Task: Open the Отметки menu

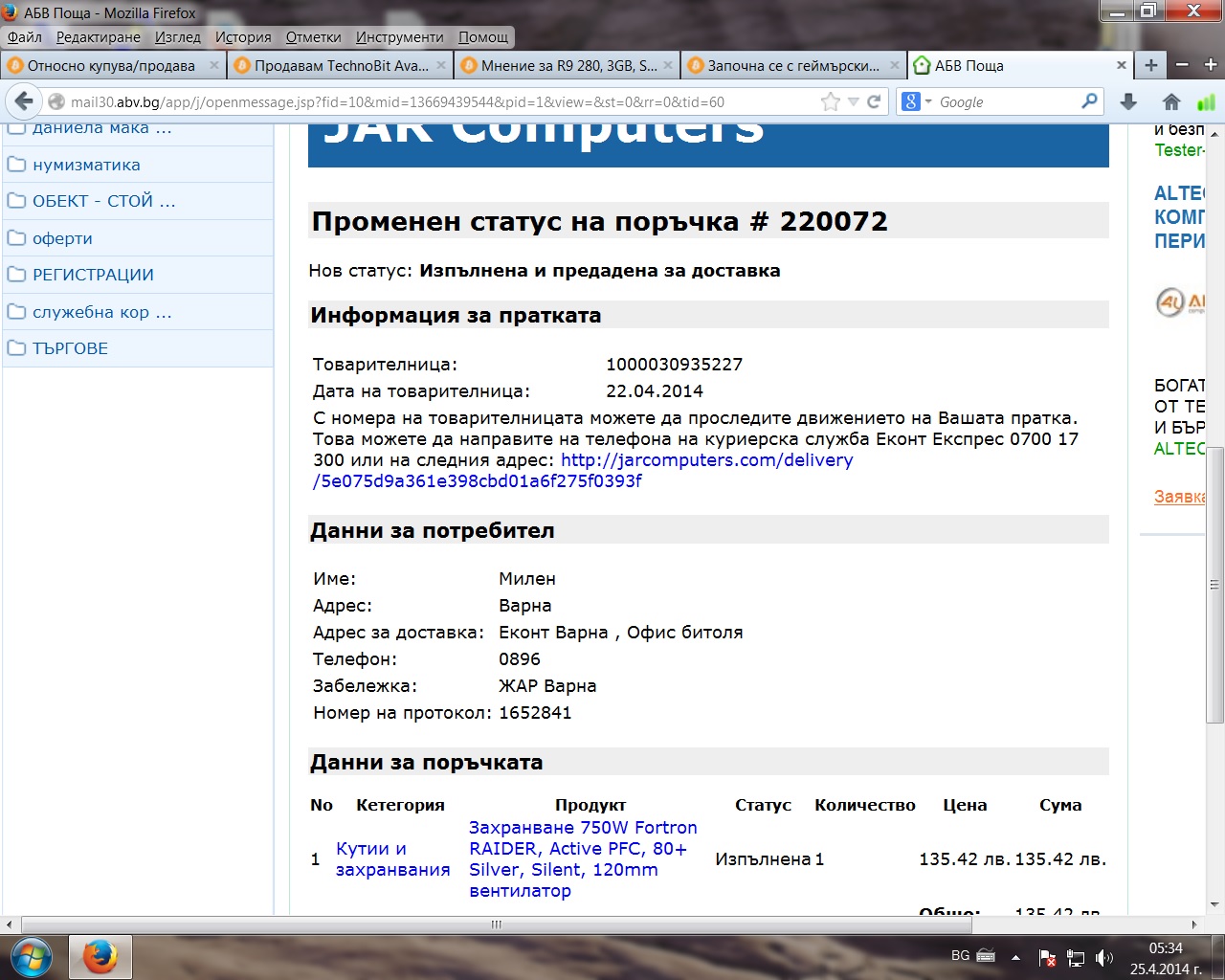Action: coord(313,36)
